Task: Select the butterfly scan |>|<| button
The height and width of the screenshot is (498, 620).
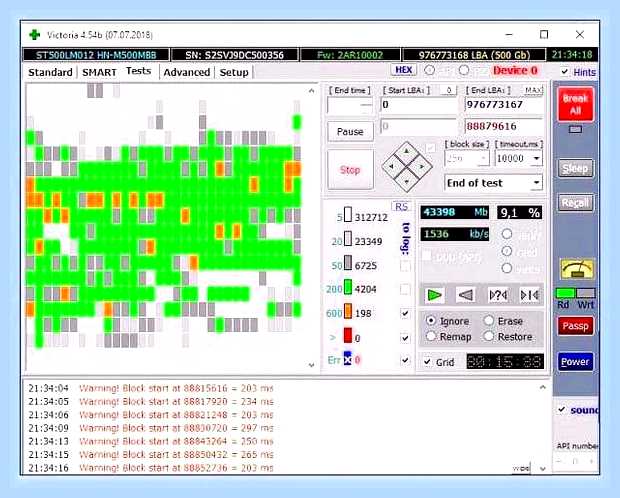Action: [529, 295]
